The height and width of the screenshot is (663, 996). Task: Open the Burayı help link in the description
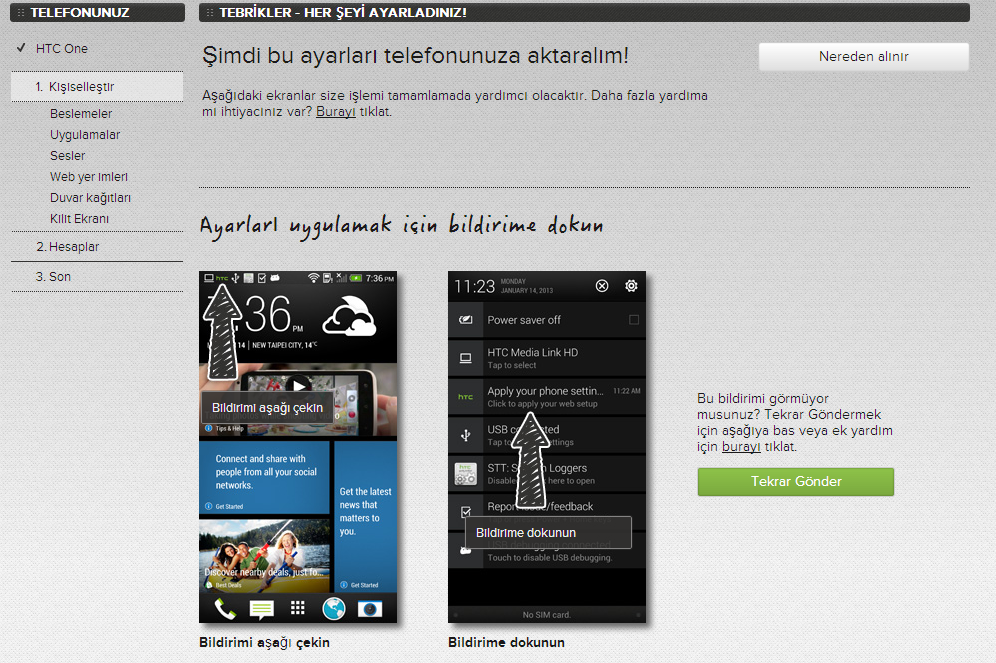335,112
